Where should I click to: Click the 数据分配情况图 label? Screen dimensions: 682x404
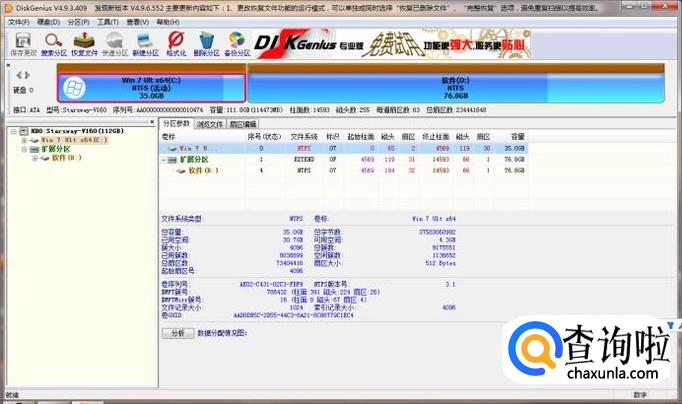pos(222,333)
